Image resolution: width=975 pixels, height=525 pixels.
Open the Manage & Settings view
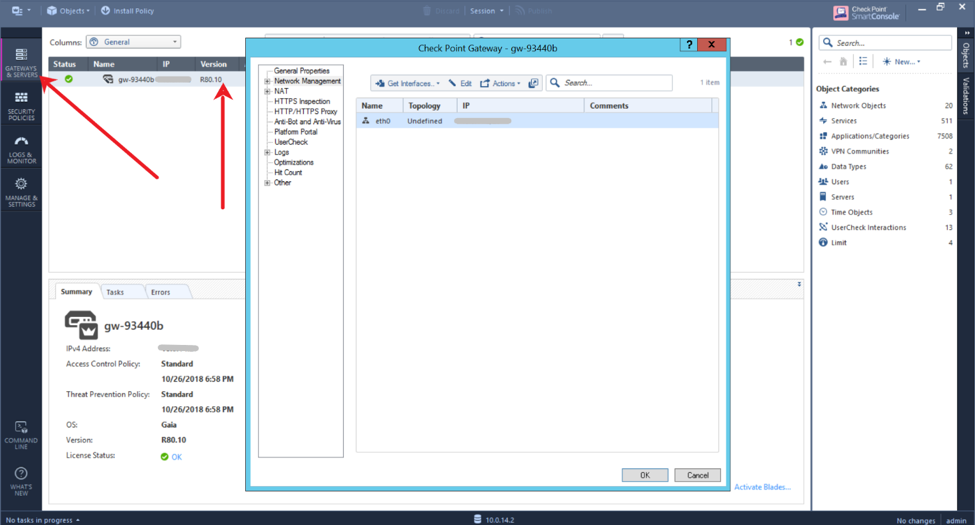coord(21,192)
